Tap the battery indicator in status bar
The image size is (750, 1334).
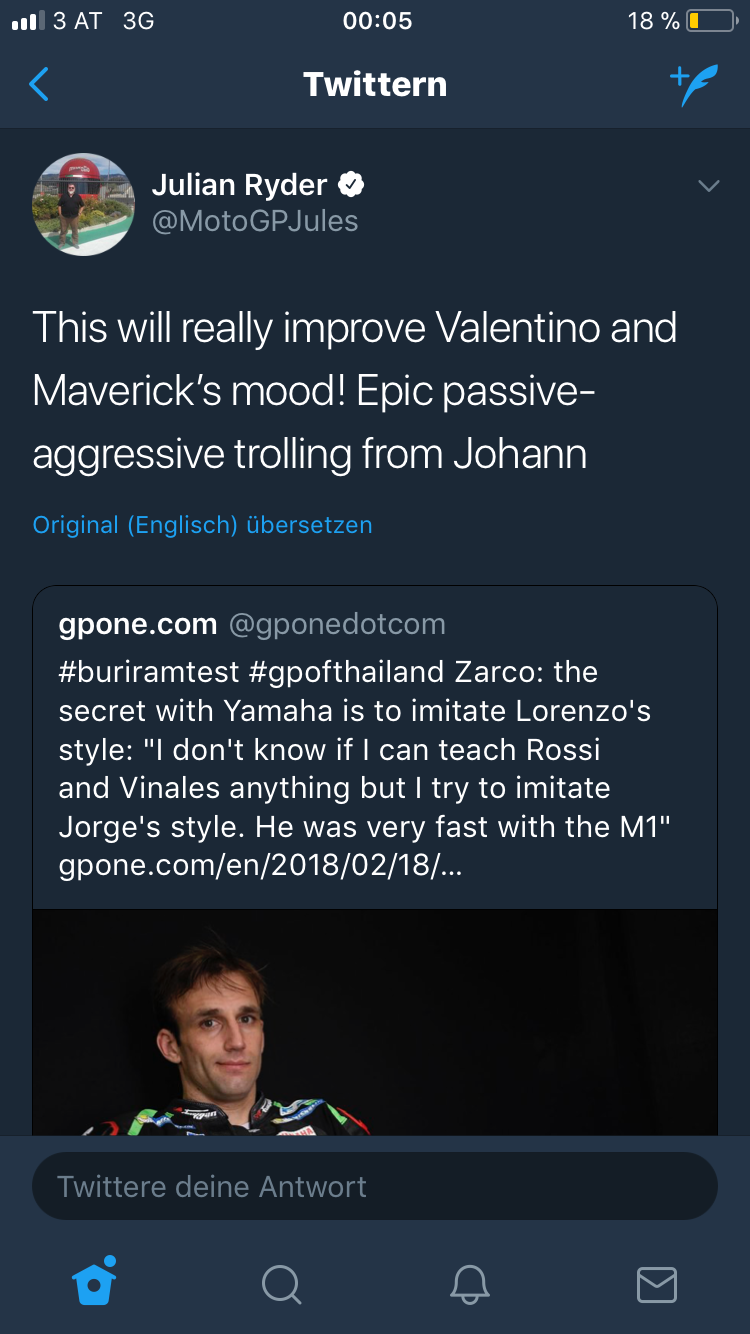(711, 21)
